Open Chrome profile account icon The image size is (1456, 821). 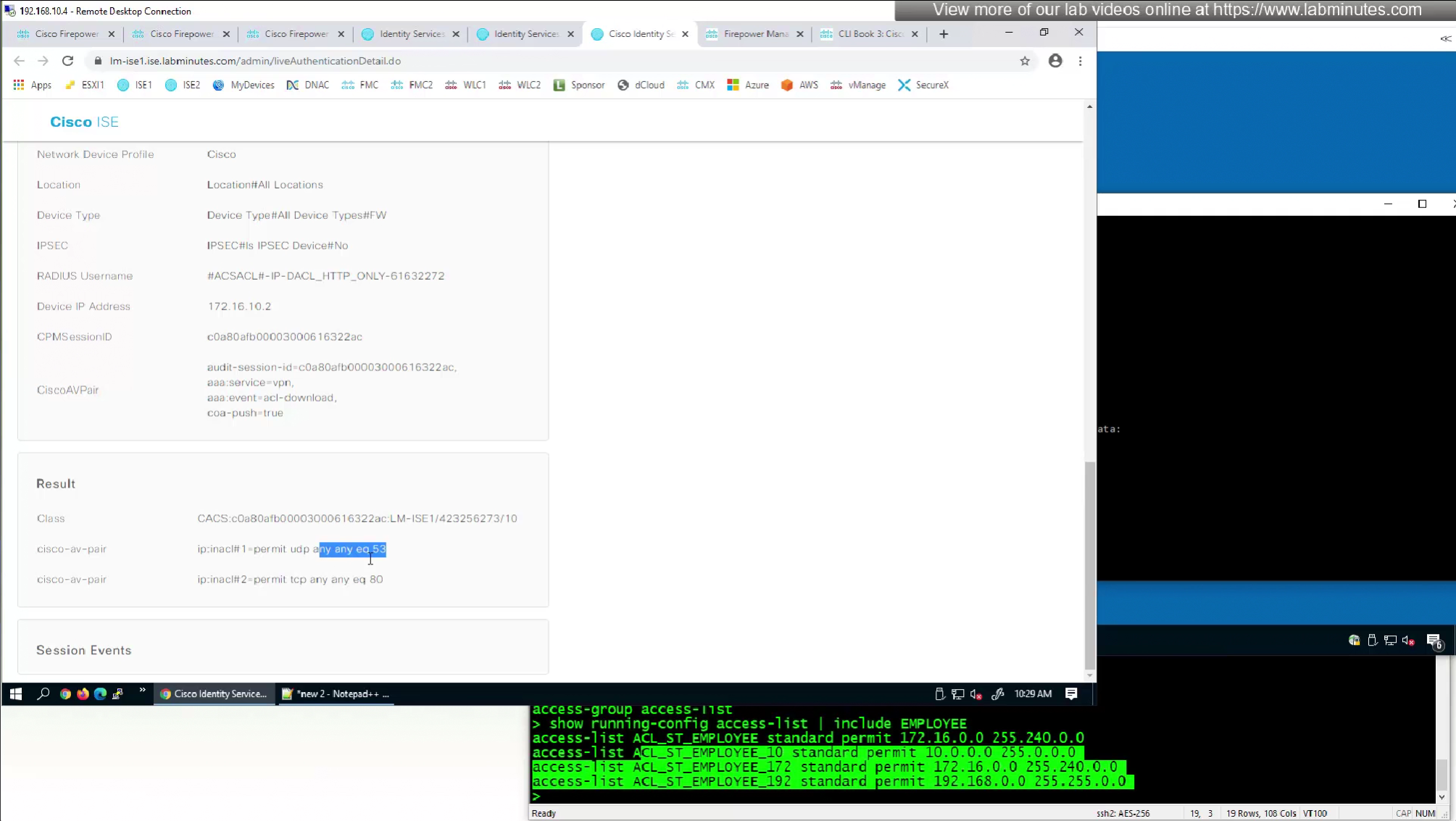click(1054, 61)
